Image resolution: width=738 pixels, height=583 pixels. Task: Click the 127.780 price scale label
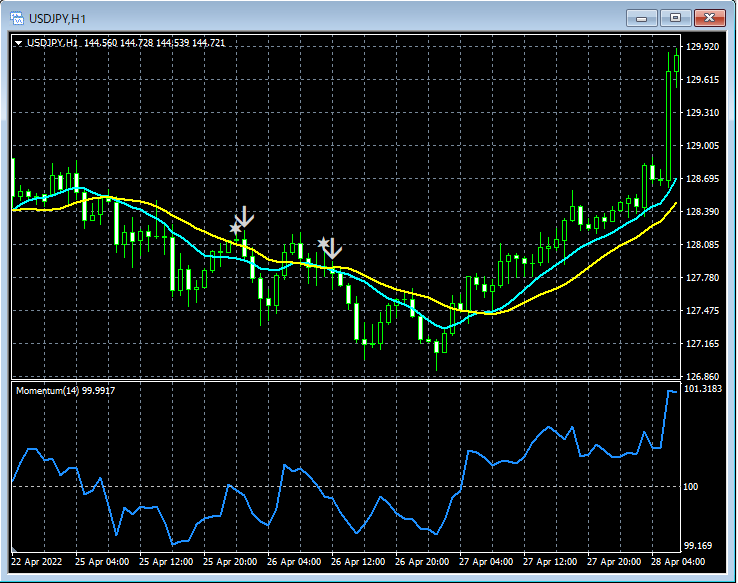point(702,278)
